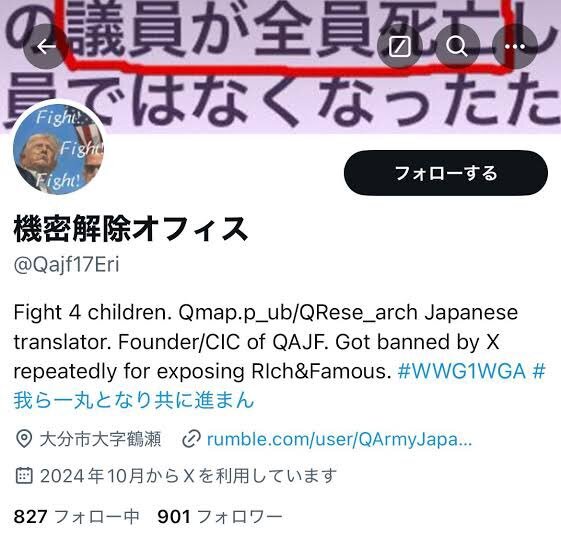561x547 pixels.
Task: Tap the location pin icon
Action: tap(24, 439)
